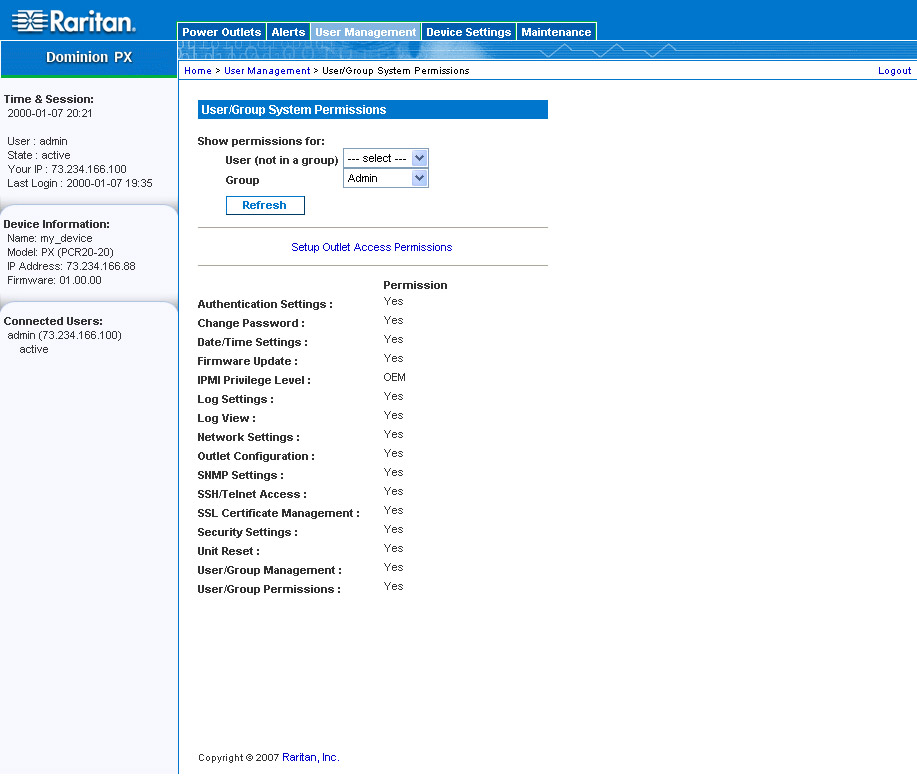
Task: Select the User Management tab
Action: pyautogui.click(x=365, y=32)
